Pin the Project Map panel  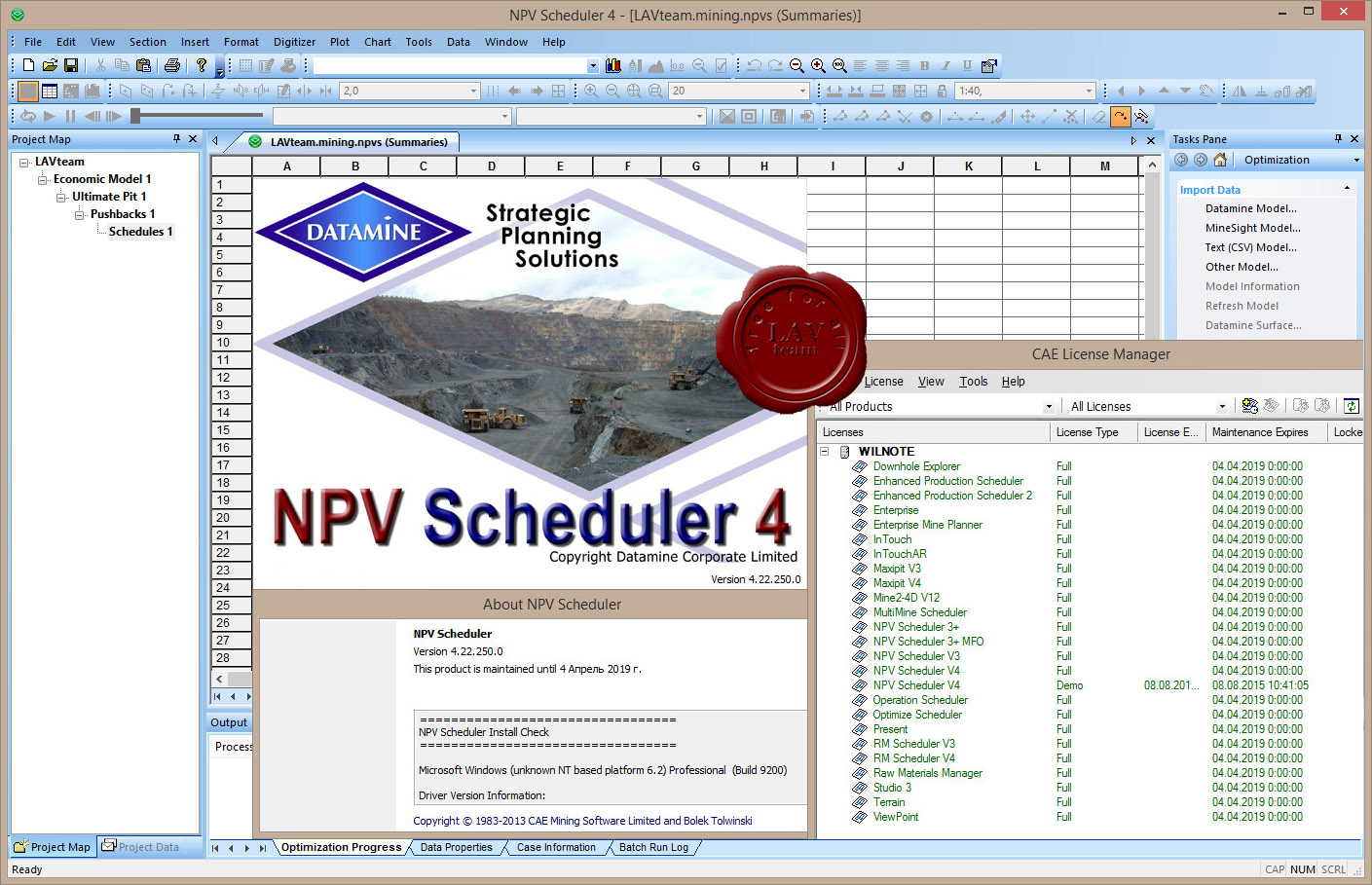(176, 139)
